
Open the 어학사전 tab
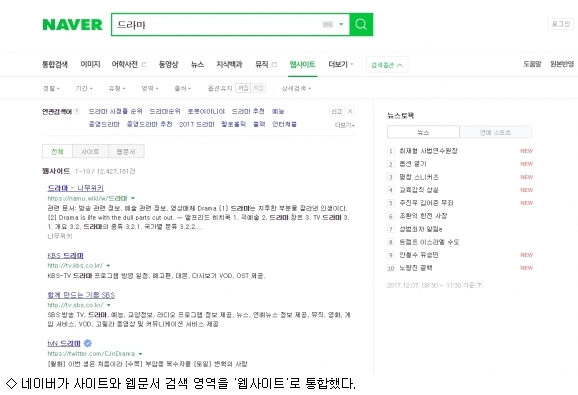[x=125, y=64]
